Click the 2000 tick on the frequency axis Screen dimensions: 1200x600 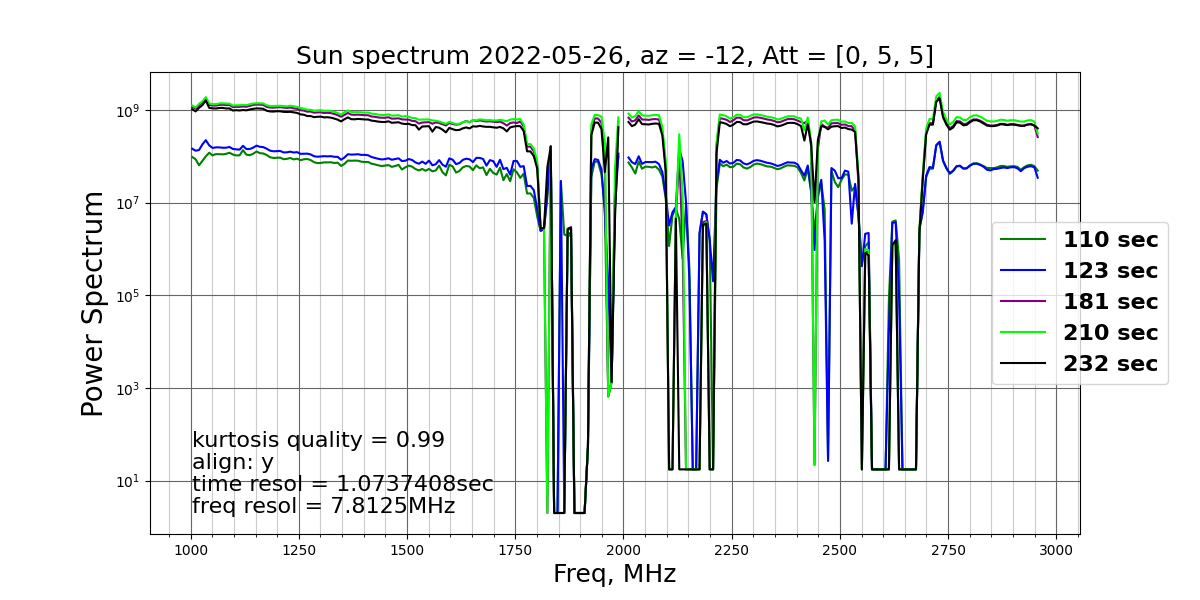tap(623, 550)
